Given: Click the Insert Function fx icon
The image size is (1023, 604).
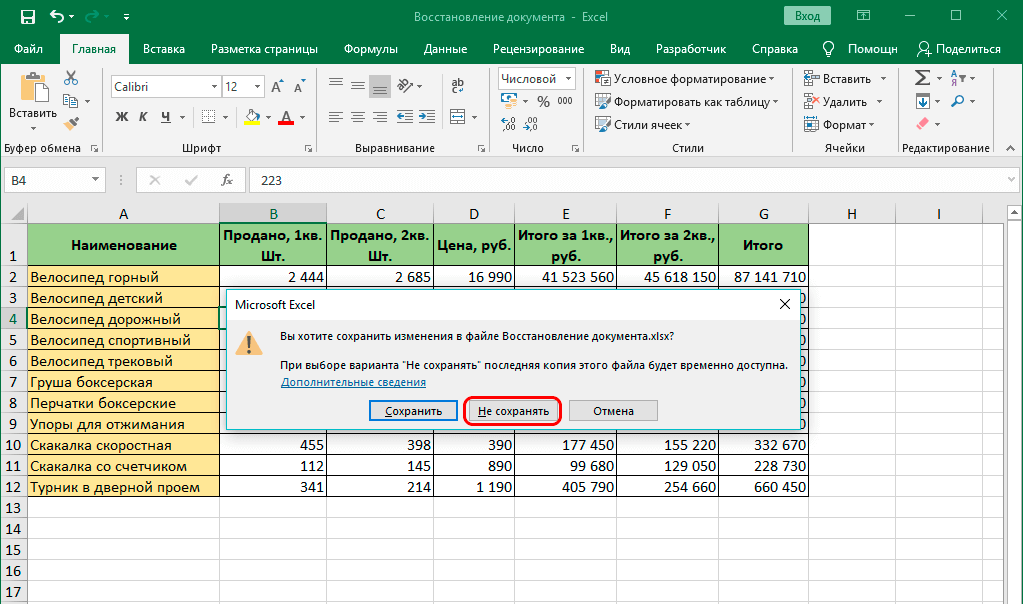Looking at the screenshot, I should coord(227,180).
